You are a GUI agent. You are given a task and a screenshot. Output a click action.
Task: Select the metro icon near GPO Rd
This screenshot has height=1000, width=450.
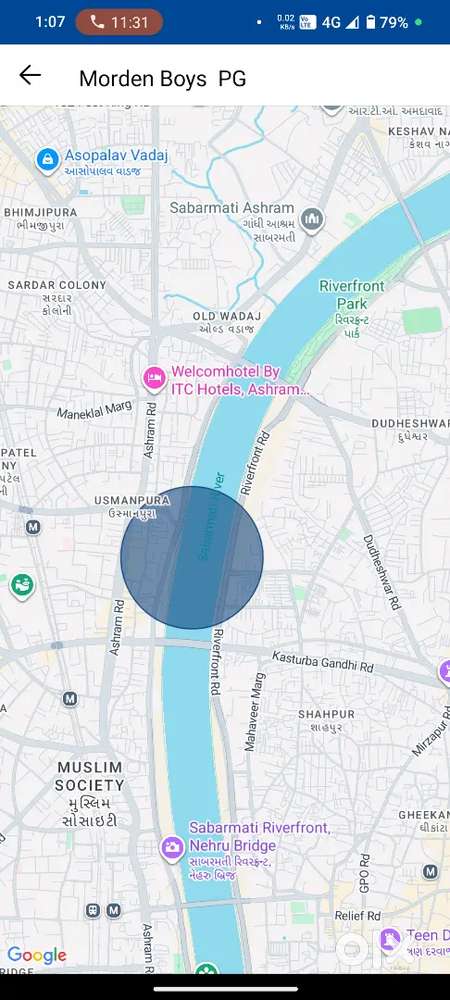pos(431,871)
